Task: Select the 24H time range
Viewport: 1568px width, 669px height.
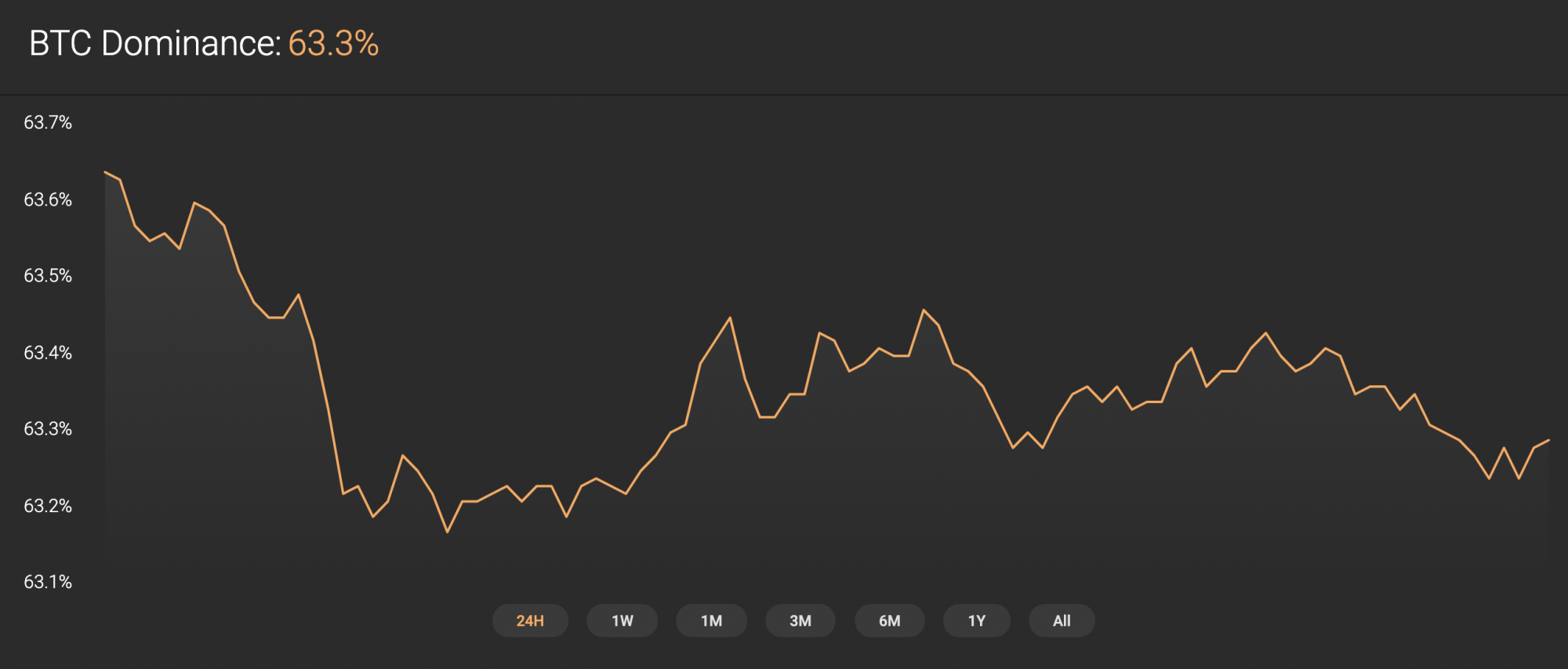Action: [530, 620]
